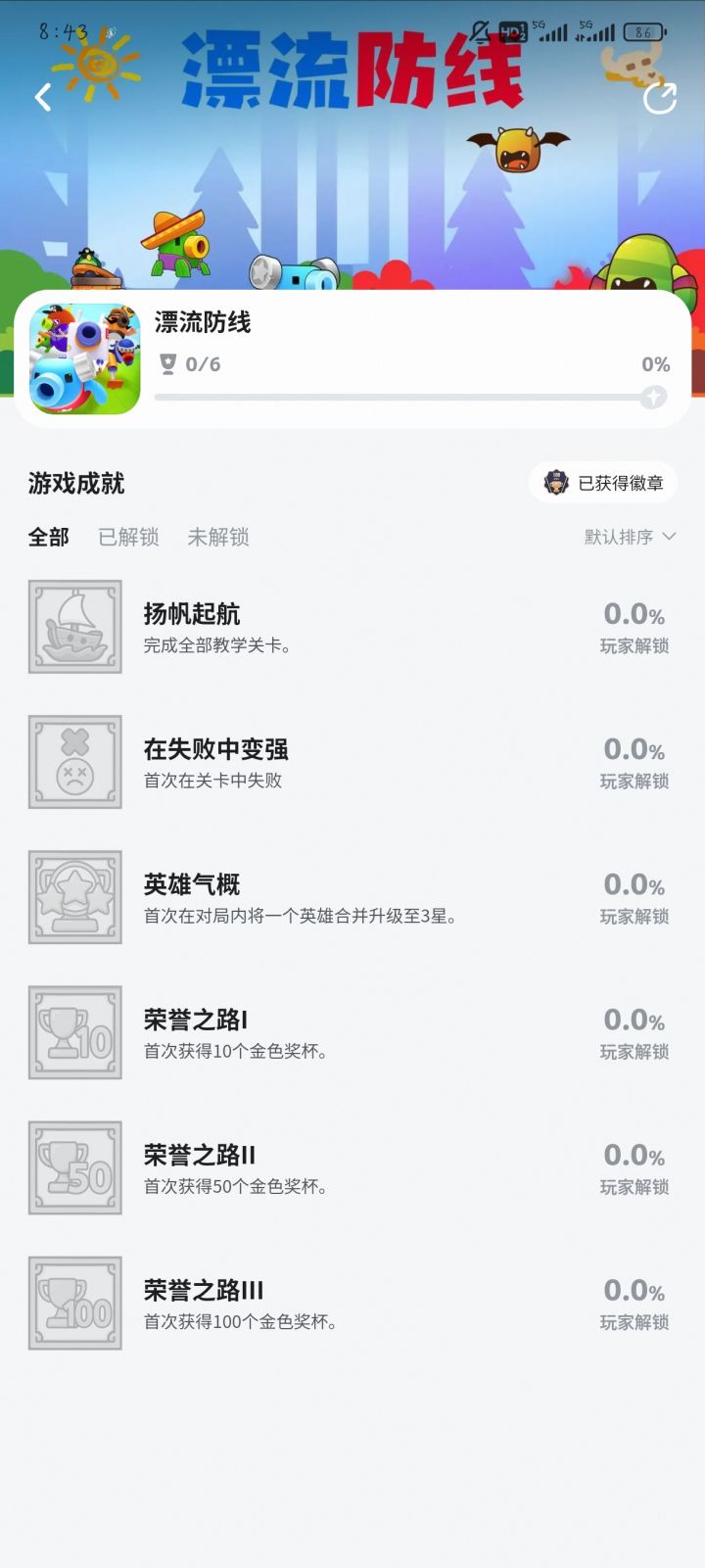Image resolution: width=705 pixels, height=1568 pixels.
Task: Tap the 荣誉之路II trophy 50 badge
Action: point(75,1167)
